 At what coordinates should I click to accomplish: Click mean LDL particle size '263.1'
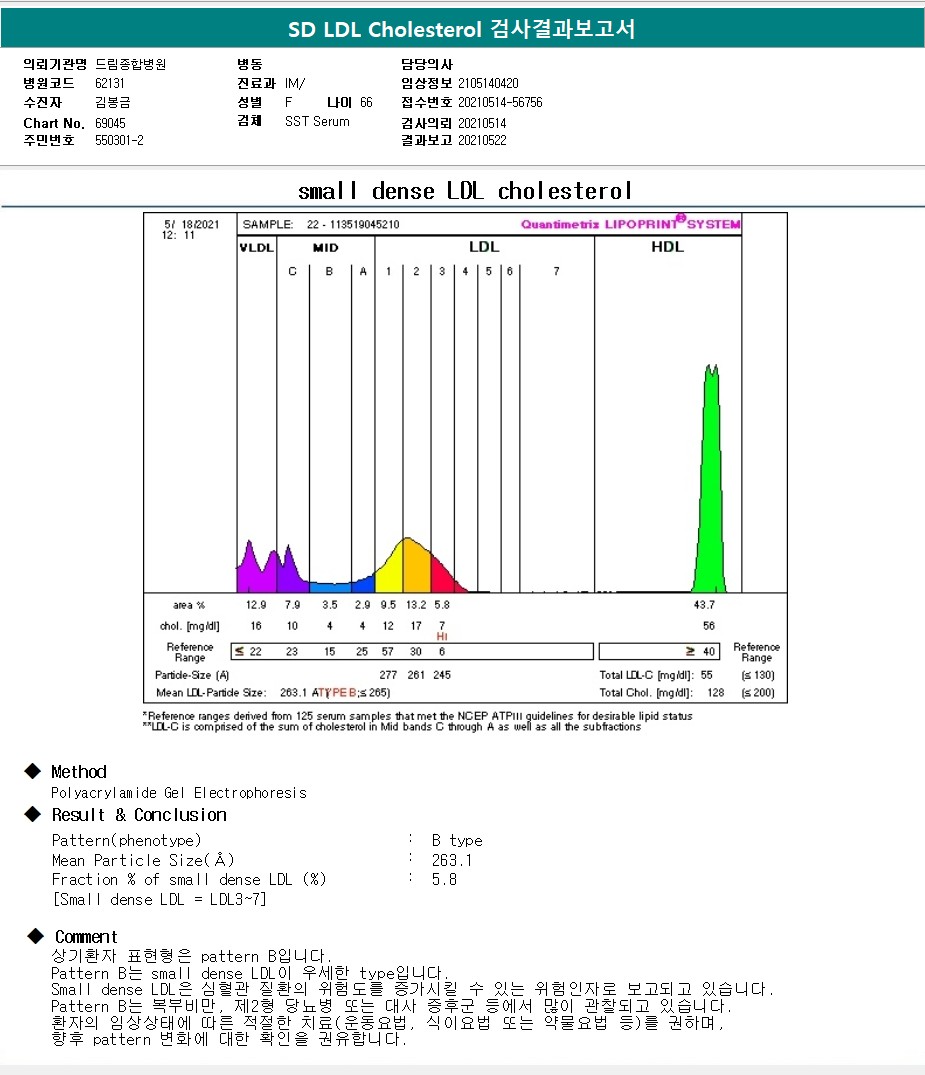(x=293, y=692)
